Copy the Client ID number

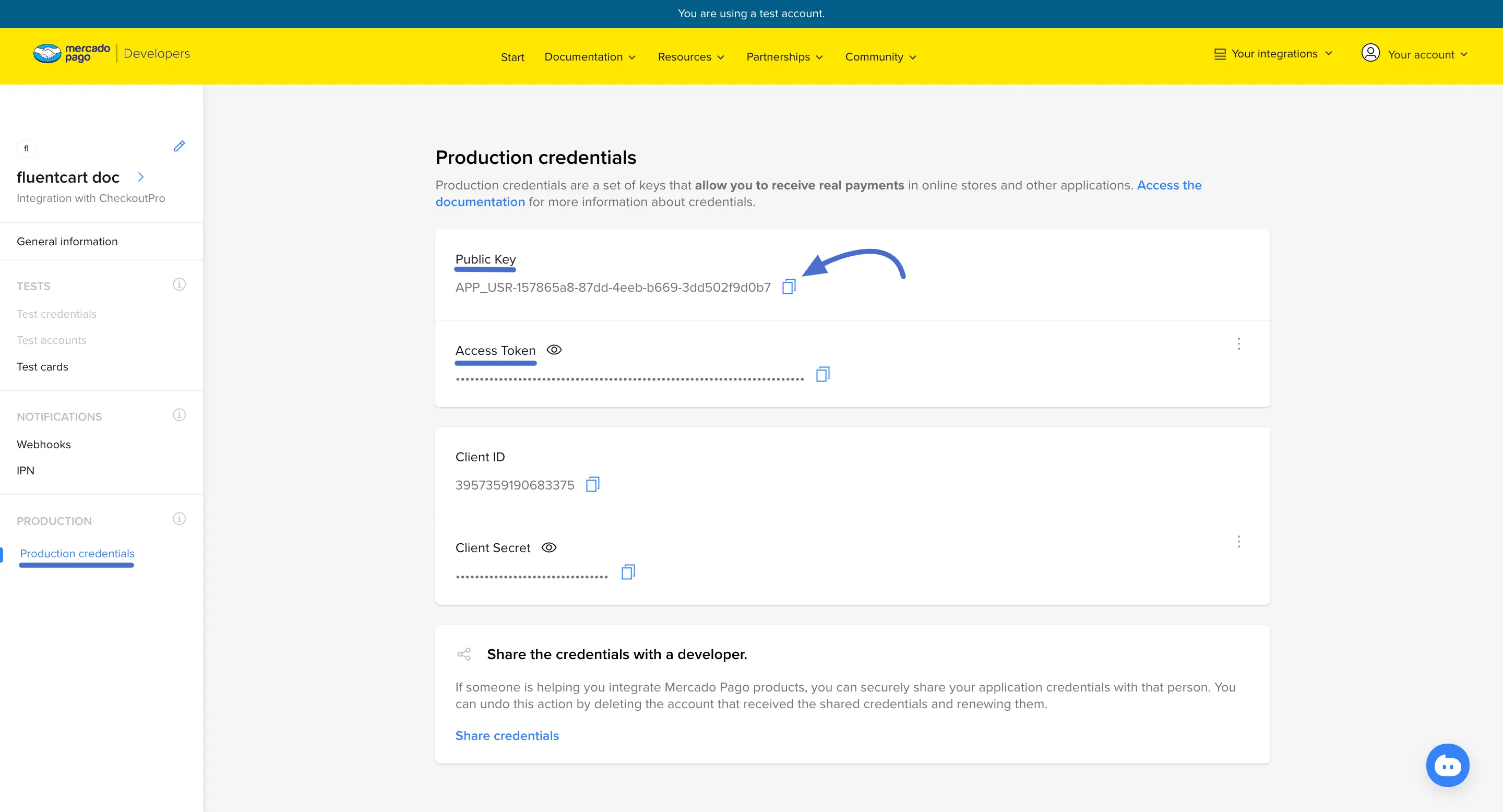click(x=592, y=484)
